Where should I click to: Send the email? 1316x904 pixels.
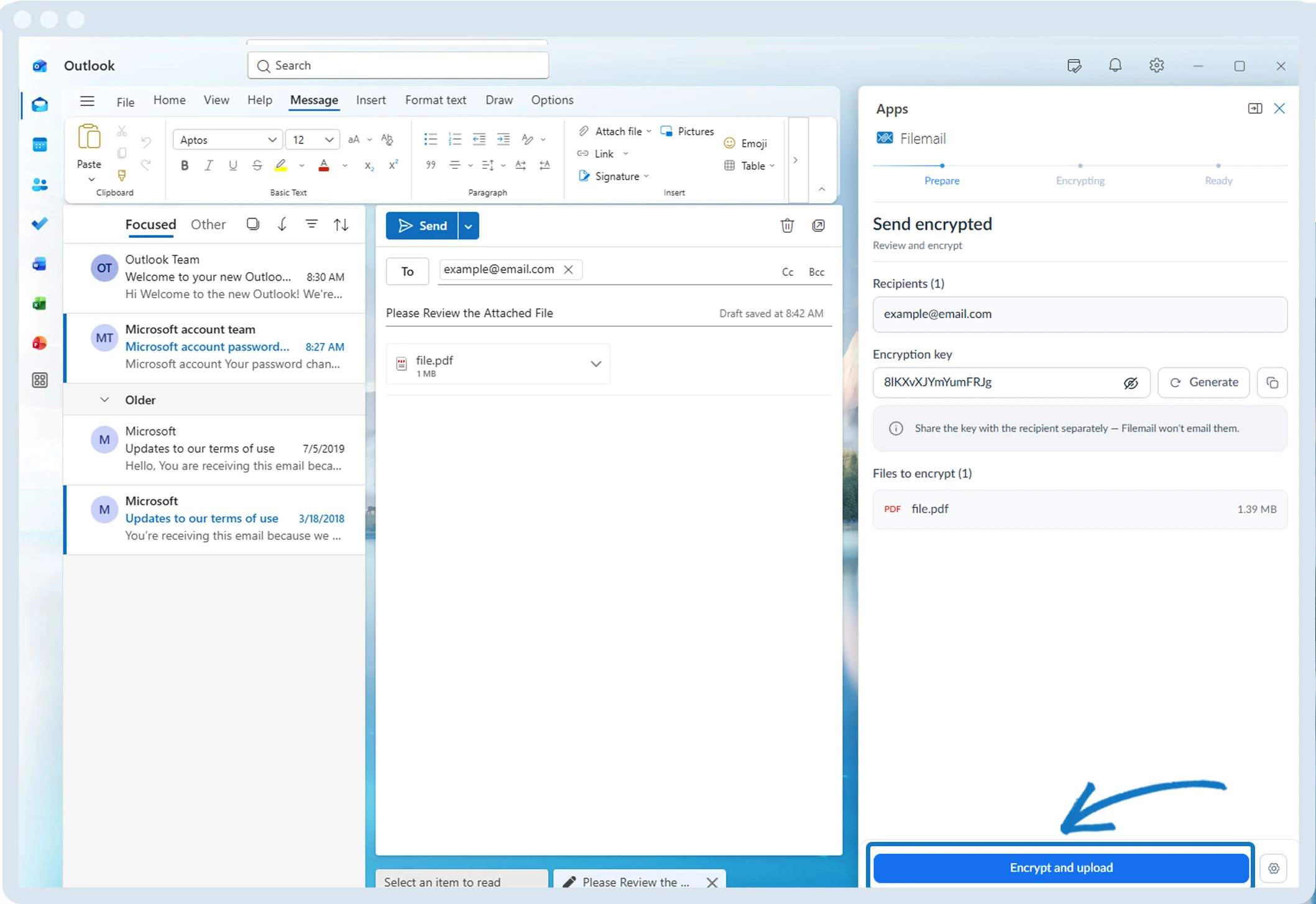(x=423, y=226)
